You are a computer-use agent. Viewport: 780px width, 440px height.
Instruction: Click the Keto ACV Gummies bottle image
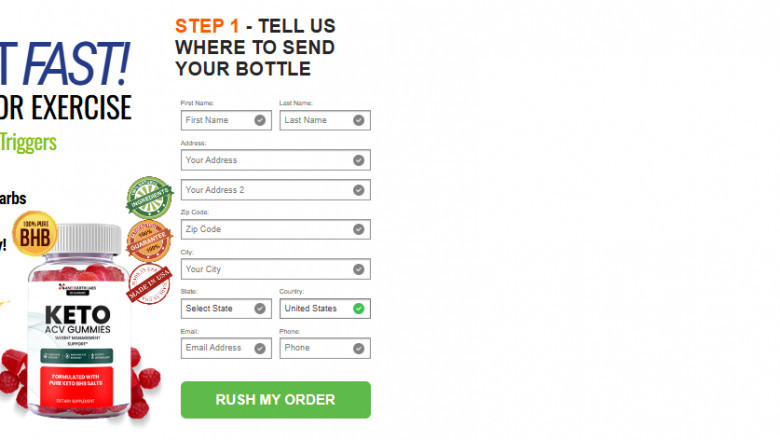(x=78, y=321)
